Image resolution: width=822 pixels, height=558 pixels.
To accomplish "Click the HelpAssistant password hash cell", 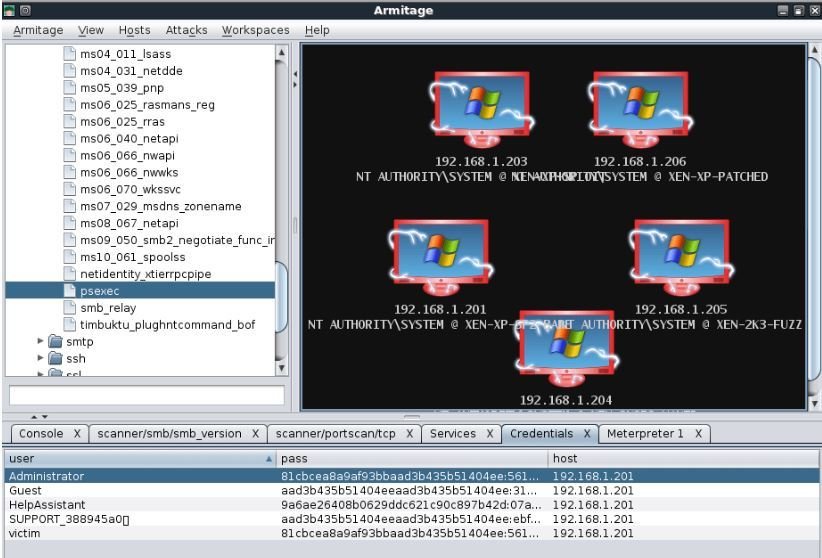I will (411, 505).
